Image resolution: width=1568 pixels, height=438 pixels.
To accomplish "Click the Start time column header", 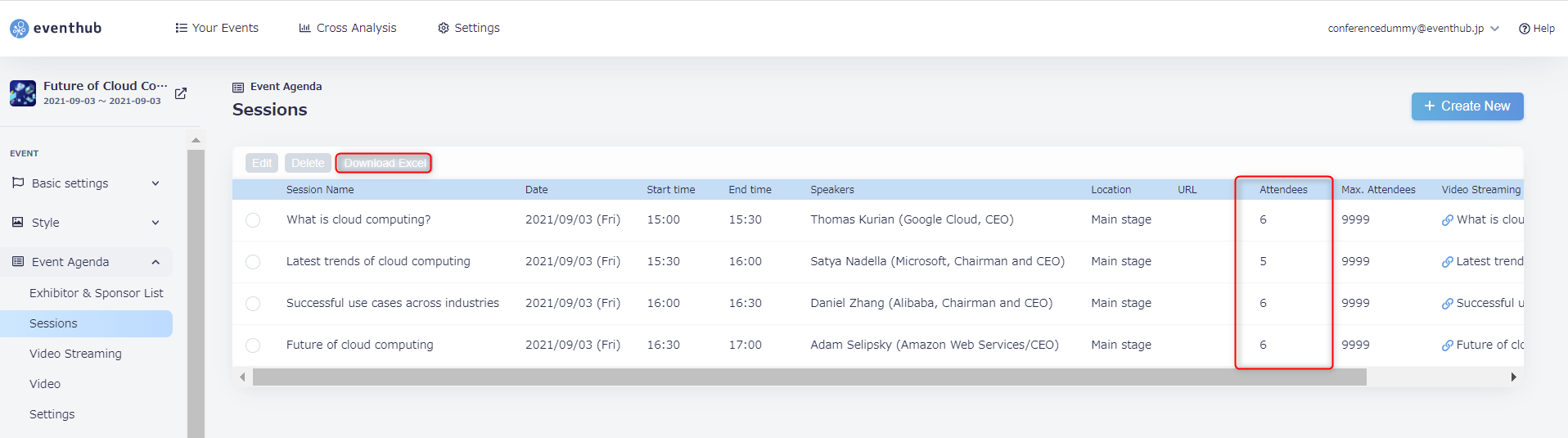I will click(671, 190).
